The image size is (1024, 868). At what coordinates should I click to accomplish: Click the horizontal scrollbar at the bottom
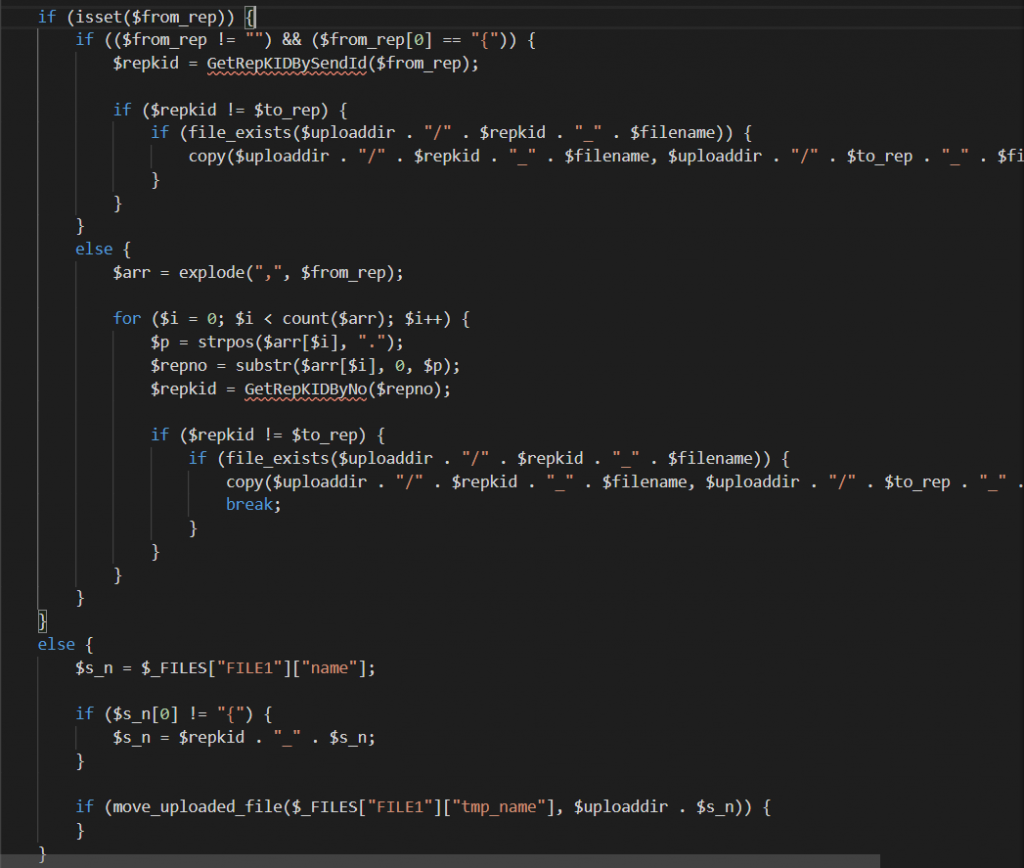coord(440,860)
